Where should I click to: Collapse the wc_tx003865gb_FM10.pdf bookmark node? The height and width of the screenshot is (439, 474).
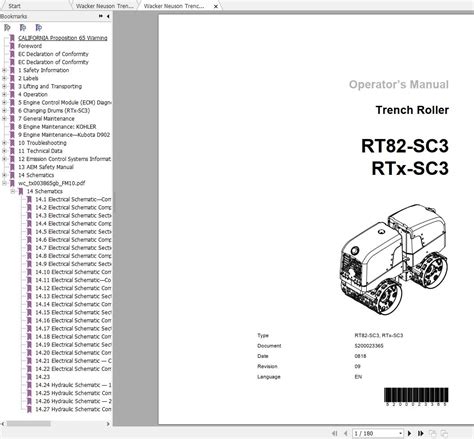point(4,183)
